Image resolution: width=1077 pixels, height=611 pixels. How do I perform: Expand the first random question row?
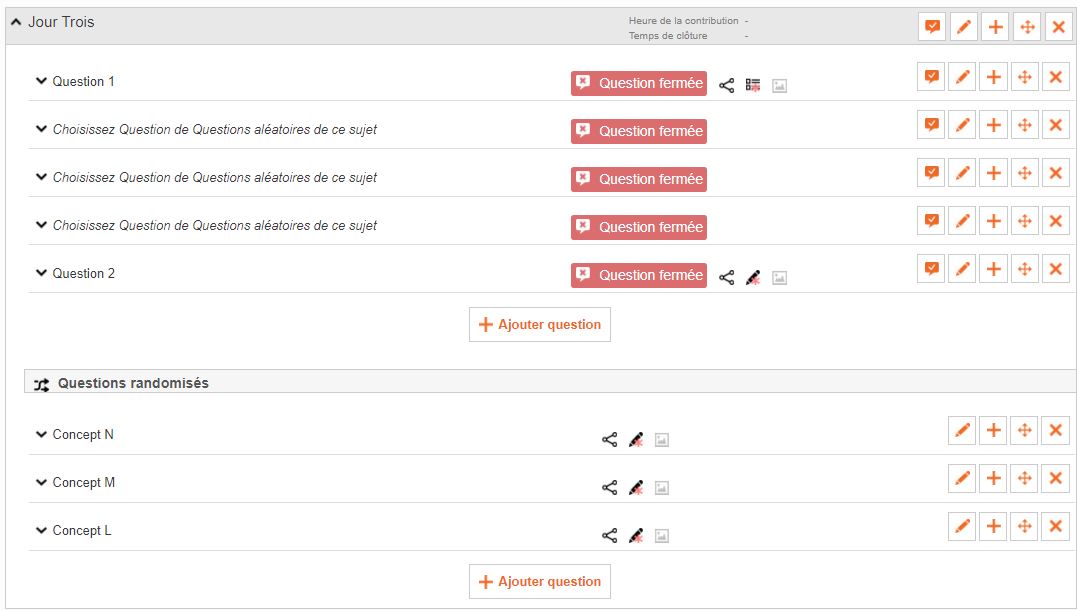pyautogui.click(x=41, y=129)
